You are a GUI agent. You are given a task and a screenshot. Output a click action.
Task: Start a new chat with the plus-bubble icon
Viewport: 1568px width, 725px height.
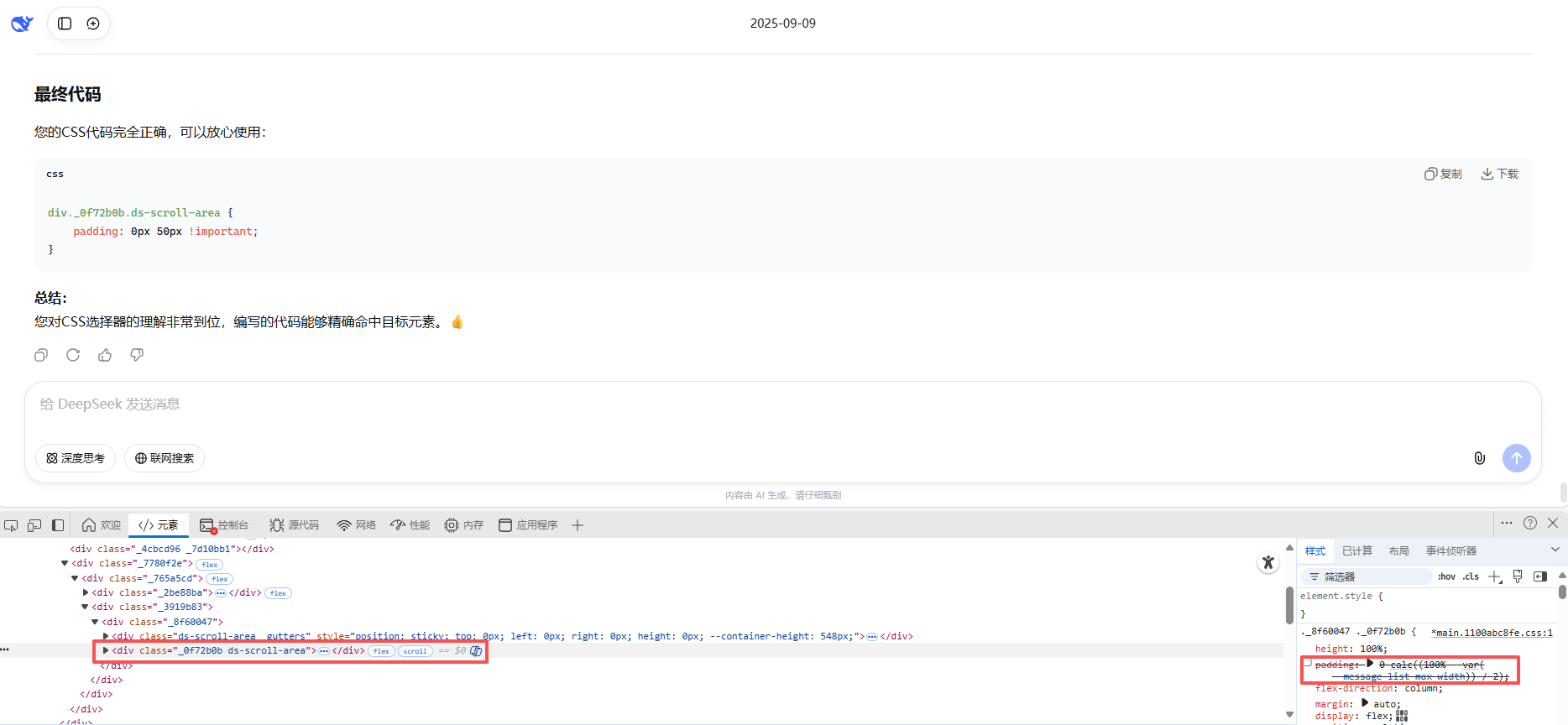point(93,23)
